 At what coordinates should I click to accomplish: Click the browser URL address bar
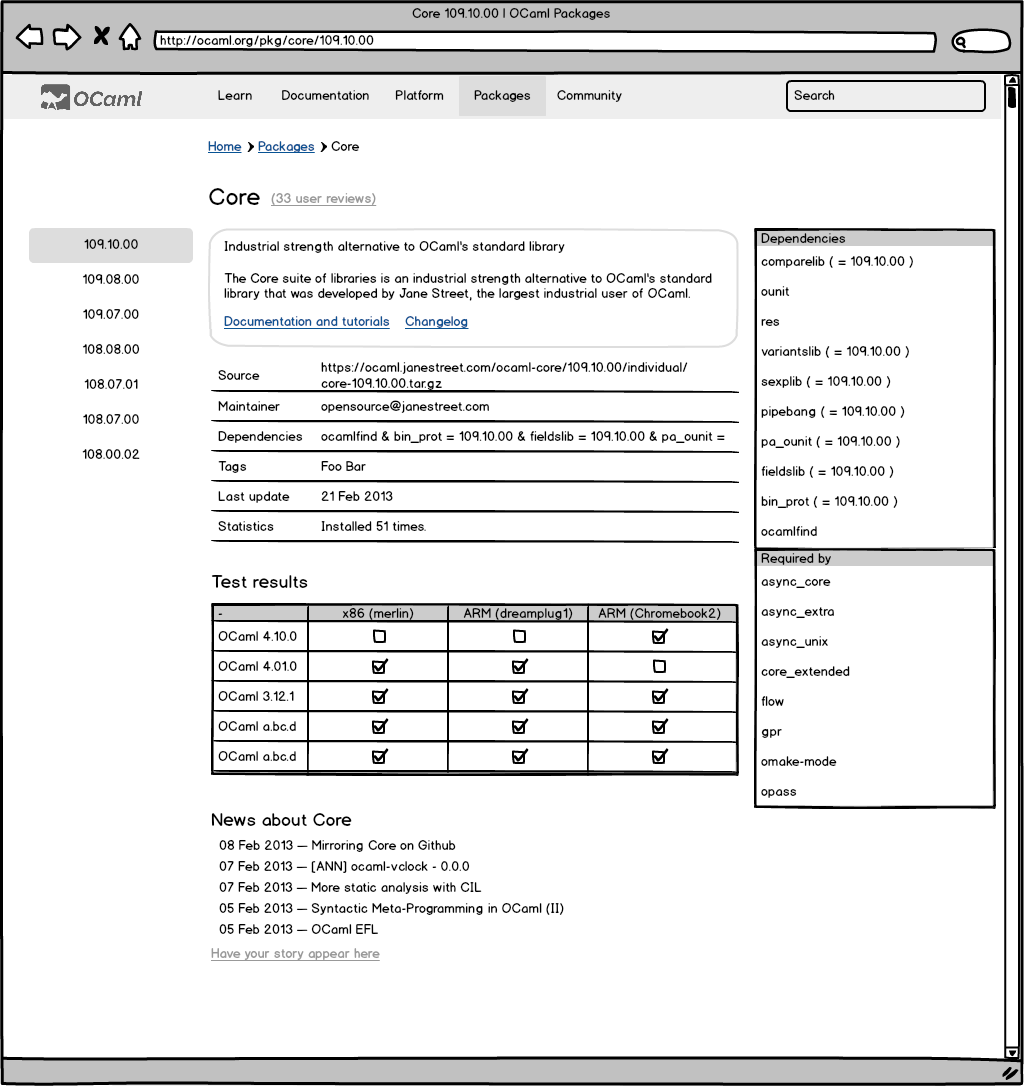pyautogui.click(x=545, y=41)
